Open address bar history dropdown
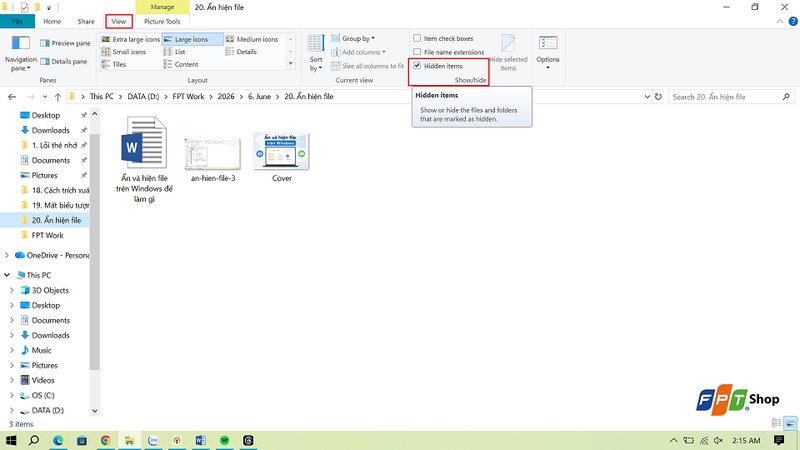 point(647,96)
